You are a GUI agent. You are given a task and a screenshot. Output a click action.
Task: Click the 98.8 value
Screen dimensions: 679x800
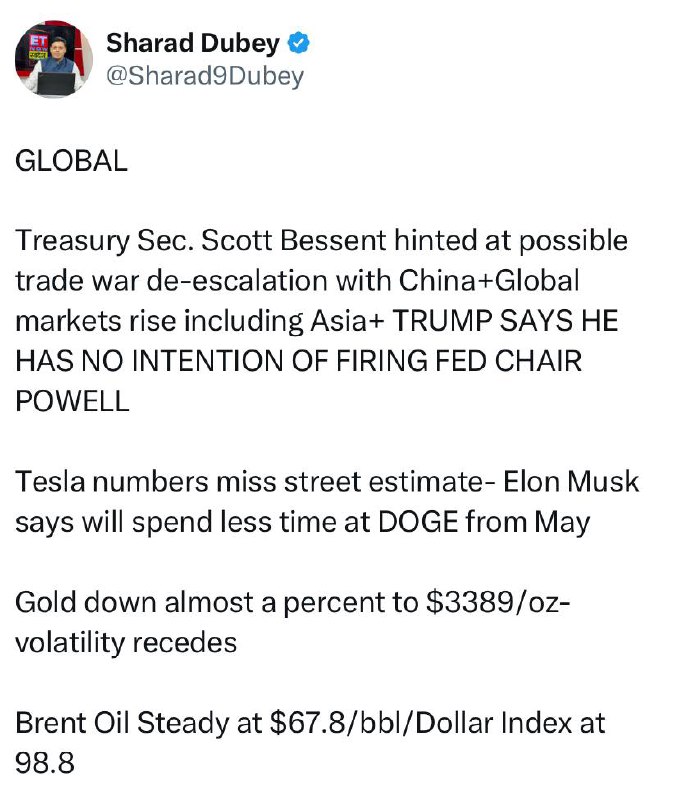[x=45, y=763]
